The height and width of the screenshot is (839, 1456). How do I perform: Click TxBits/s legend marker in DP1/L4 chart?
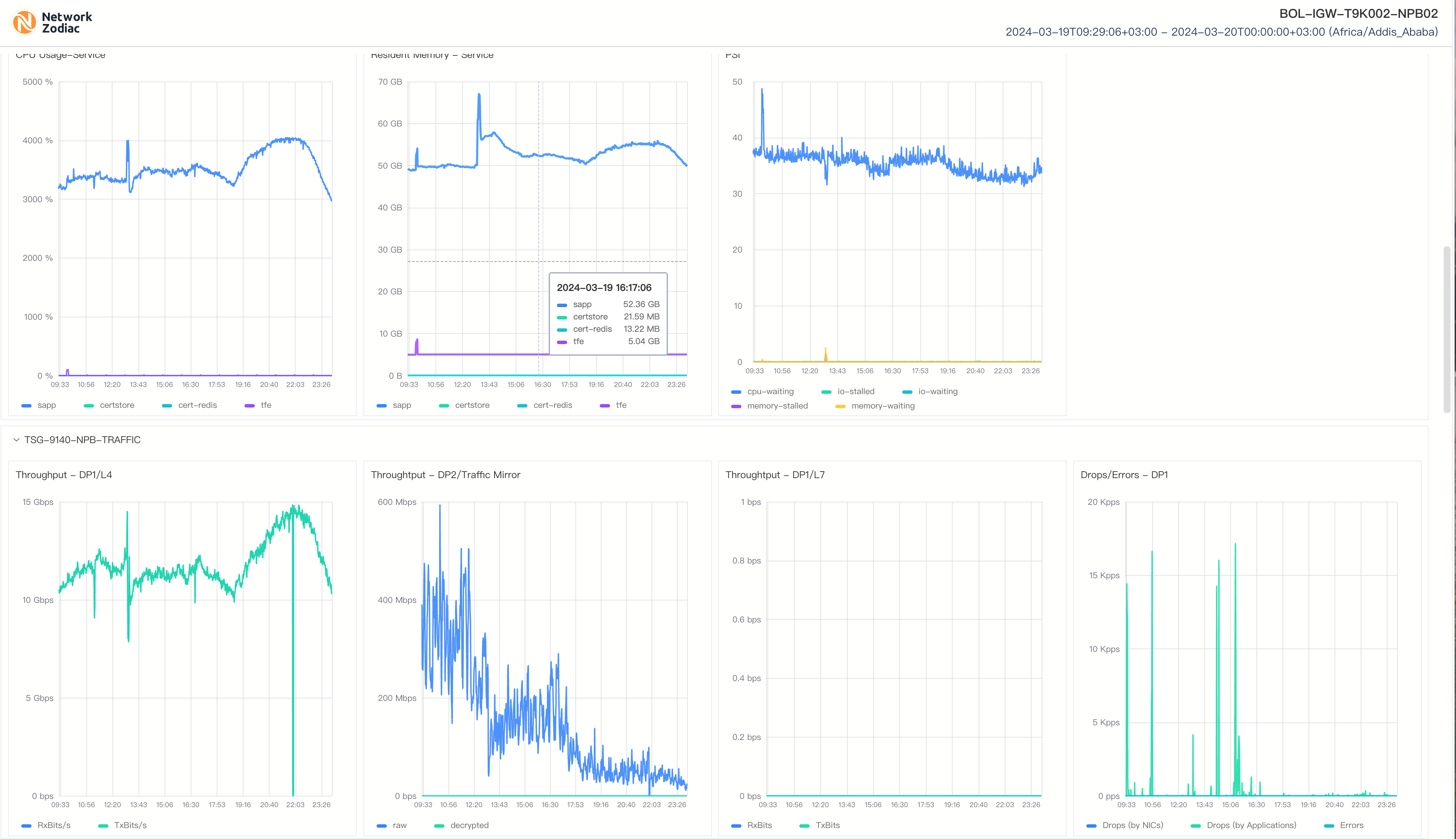click(103, 826)
